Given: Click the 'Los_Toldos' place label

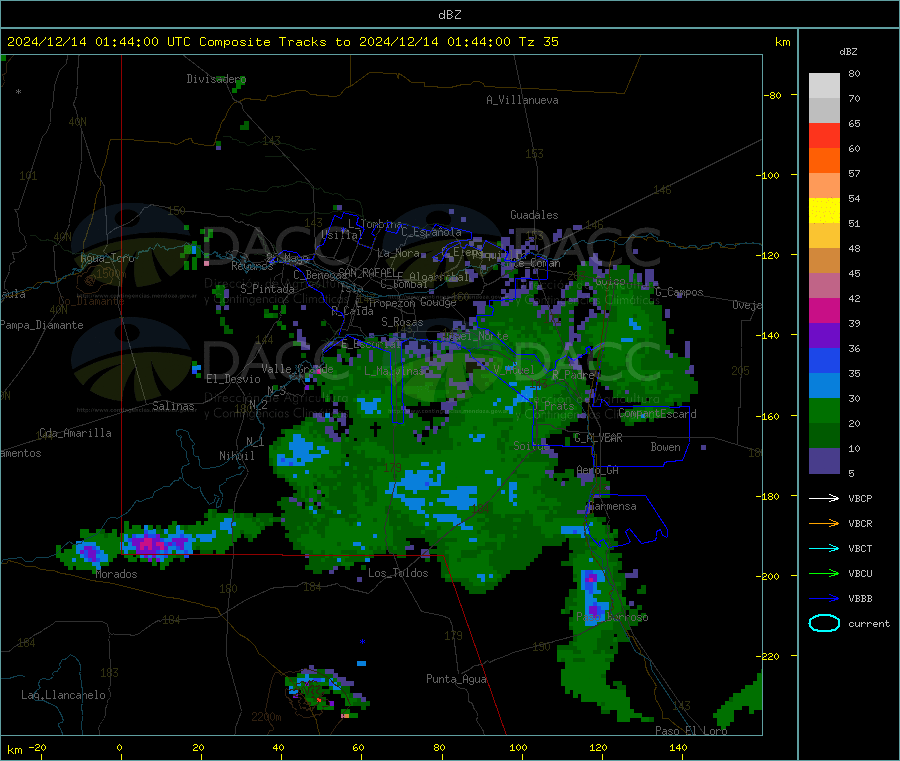Looking at the screenshot, I should [398, 573].
